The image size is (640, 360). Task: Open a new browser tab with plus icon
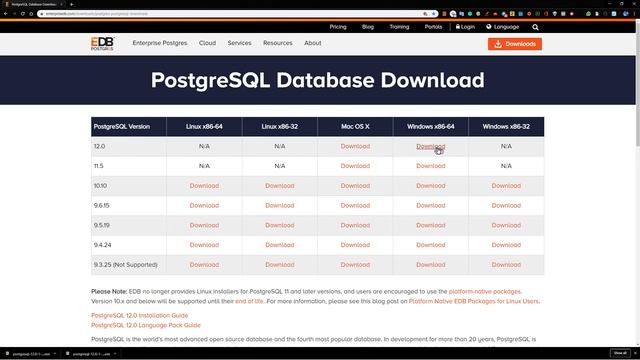coord(71,4)
